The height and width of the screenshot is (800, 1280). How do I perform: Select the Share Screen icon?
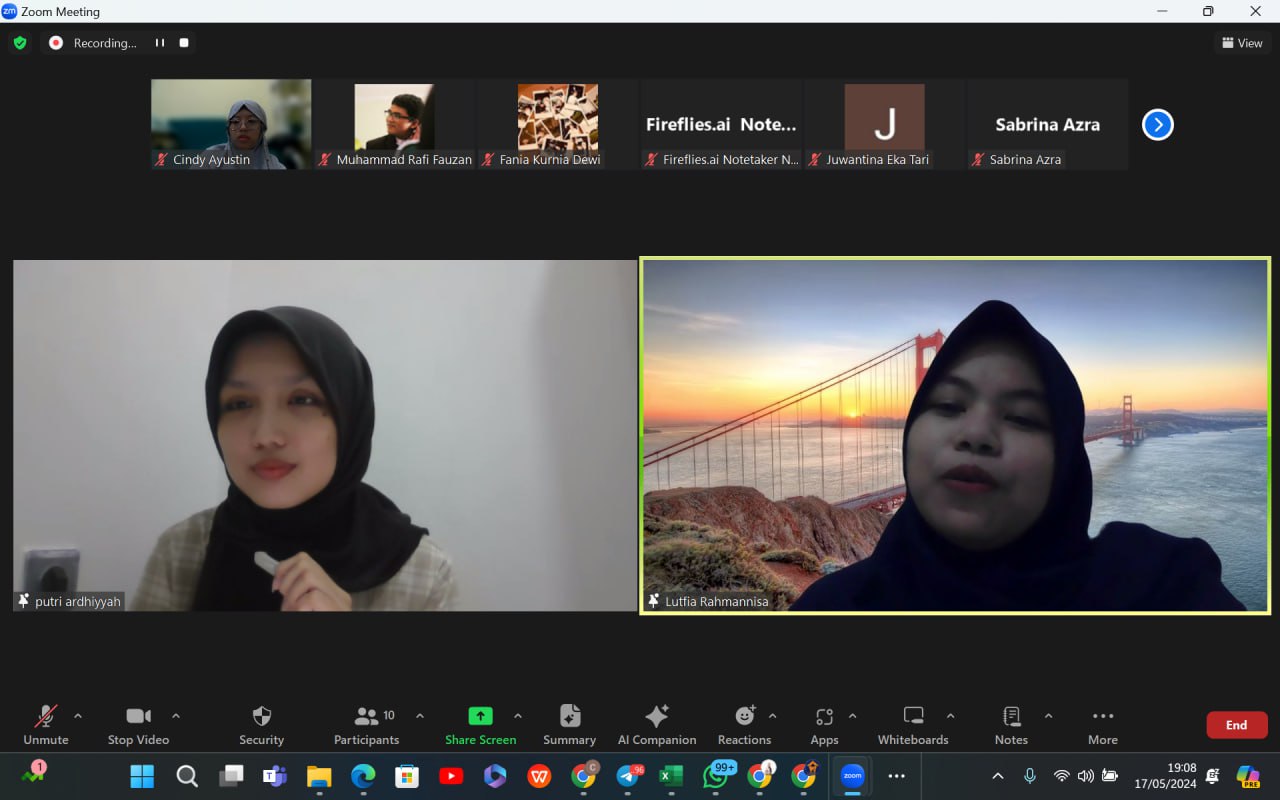(x=481, y=716)
